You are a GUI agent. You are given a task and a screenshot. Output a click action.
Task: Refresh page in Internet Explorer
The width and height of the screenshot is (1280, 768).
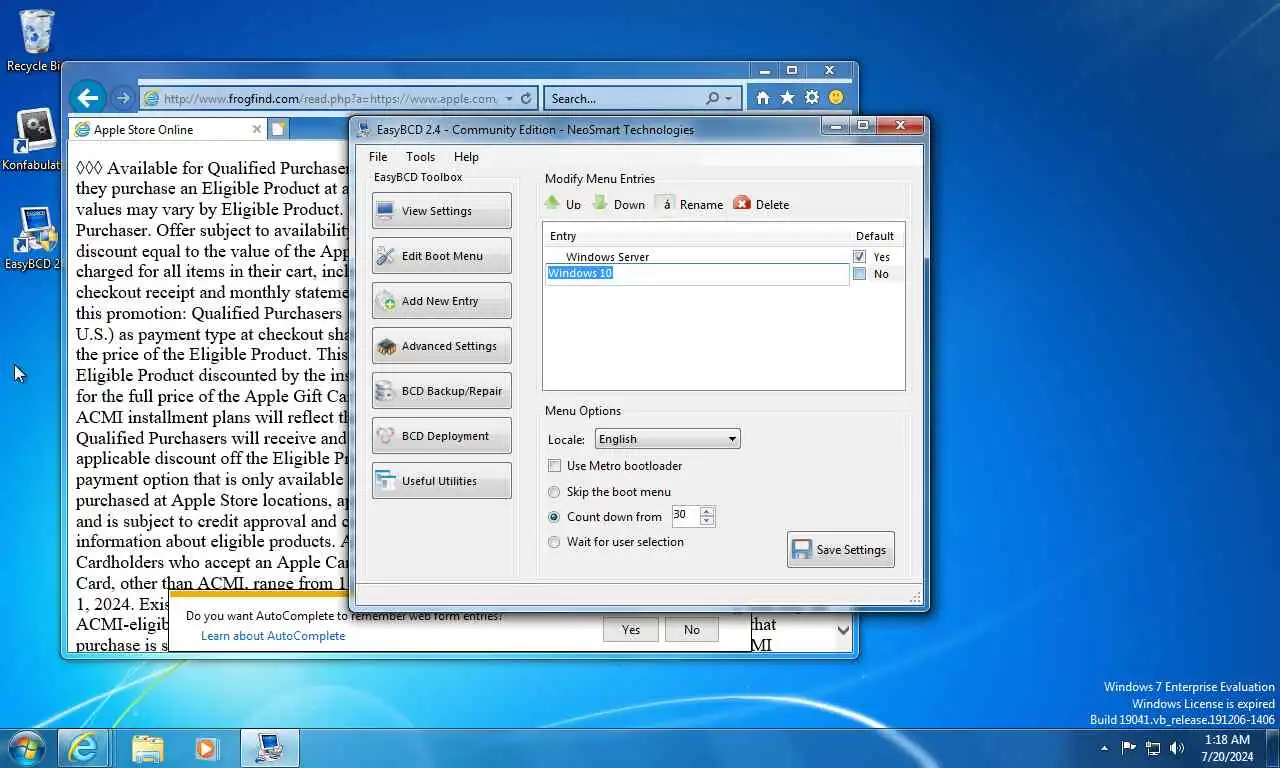[527, 98]
